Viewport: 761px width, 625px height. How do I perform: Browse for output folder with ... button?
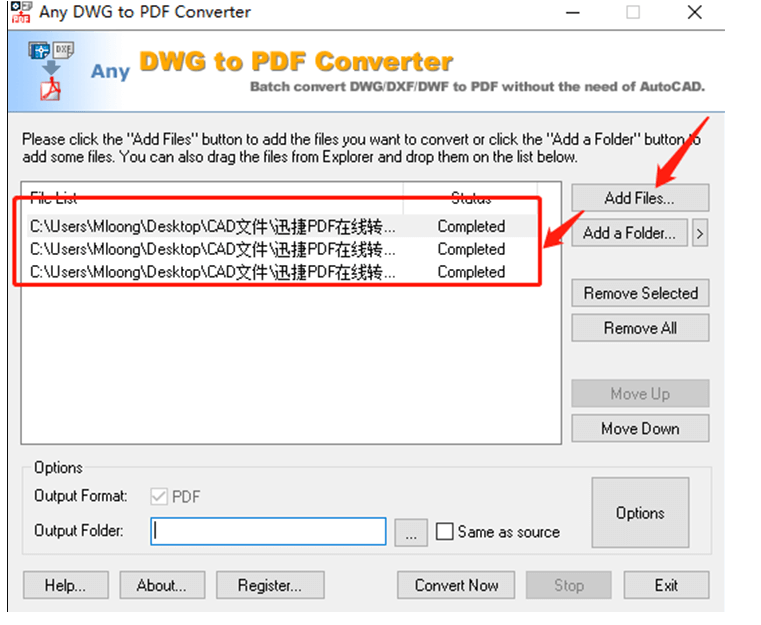point(411,532)
